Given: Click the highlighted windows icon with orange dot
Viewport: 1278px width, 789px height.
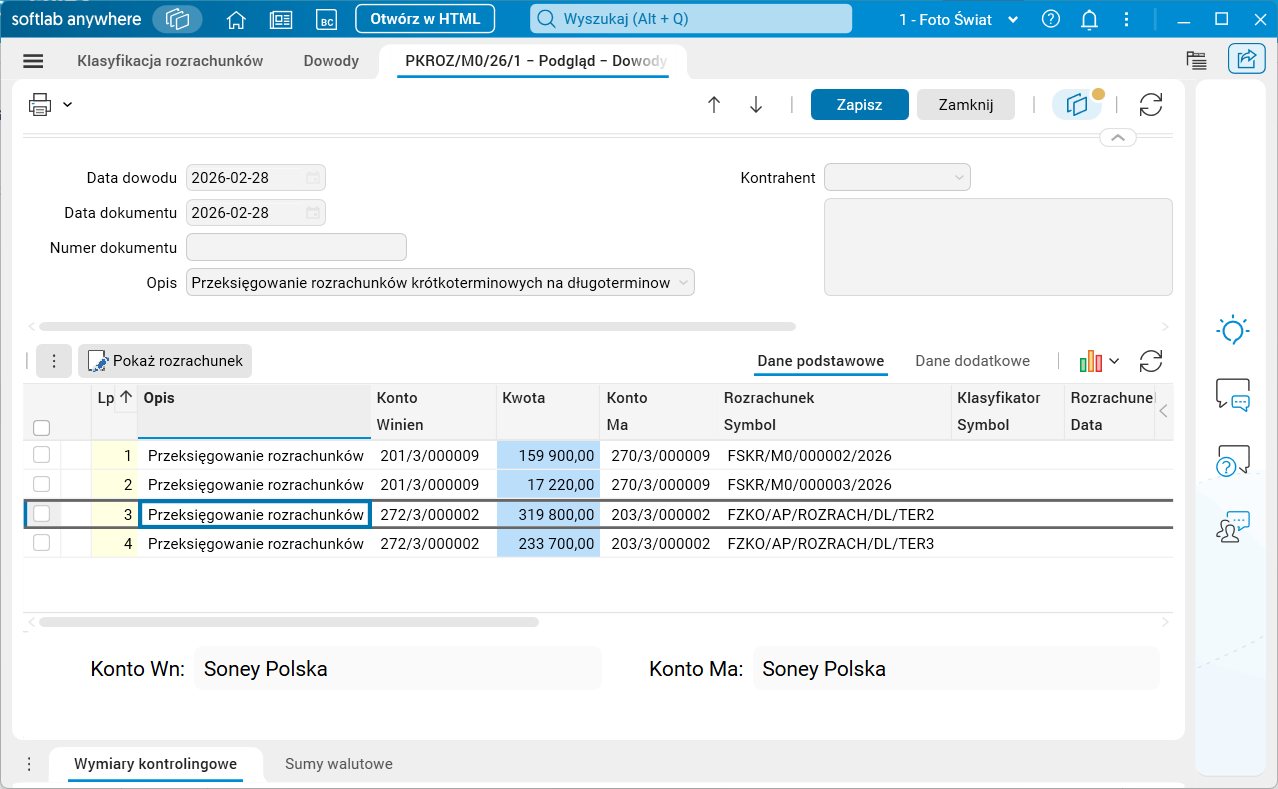Looking at the screenshot, I should coord(1077,105).
